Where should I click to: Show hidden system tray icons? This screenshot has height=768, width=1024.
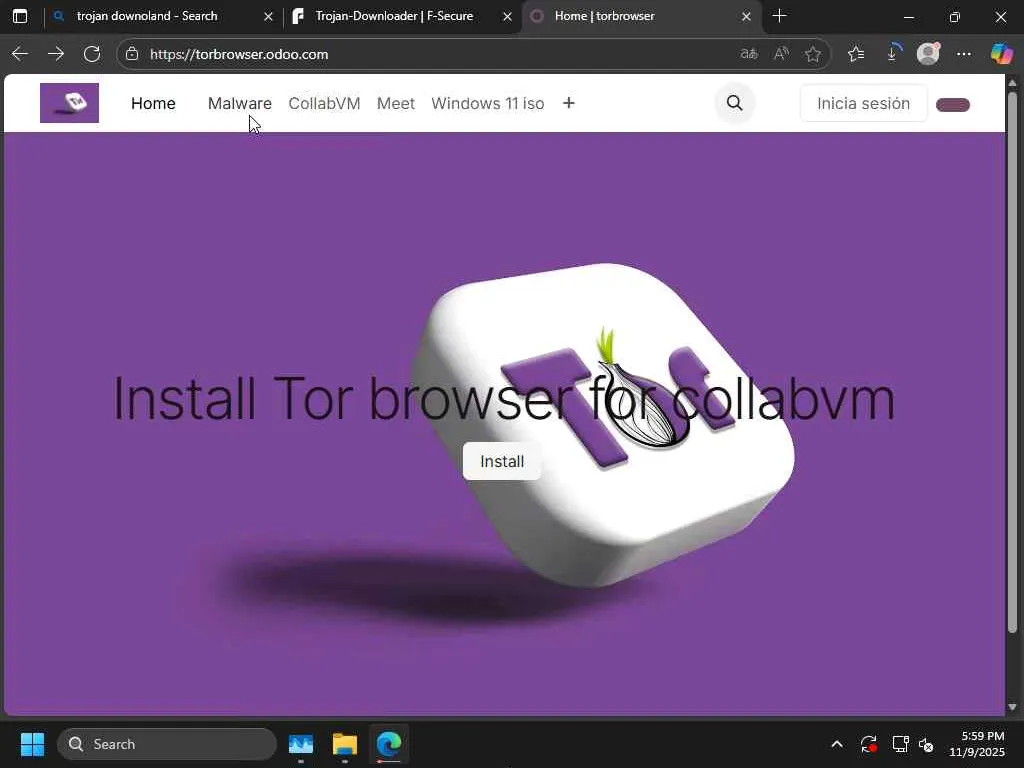click(x=837, y=744)
